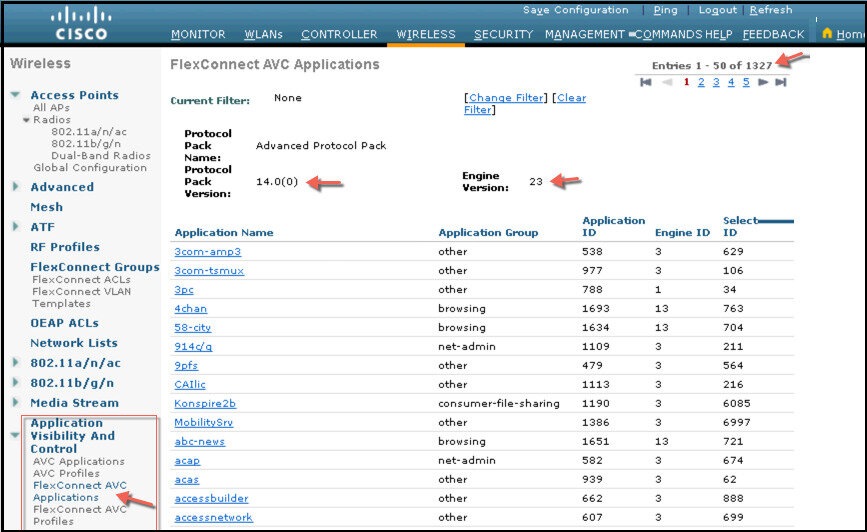Jump to last page of entries

[781, 82]
